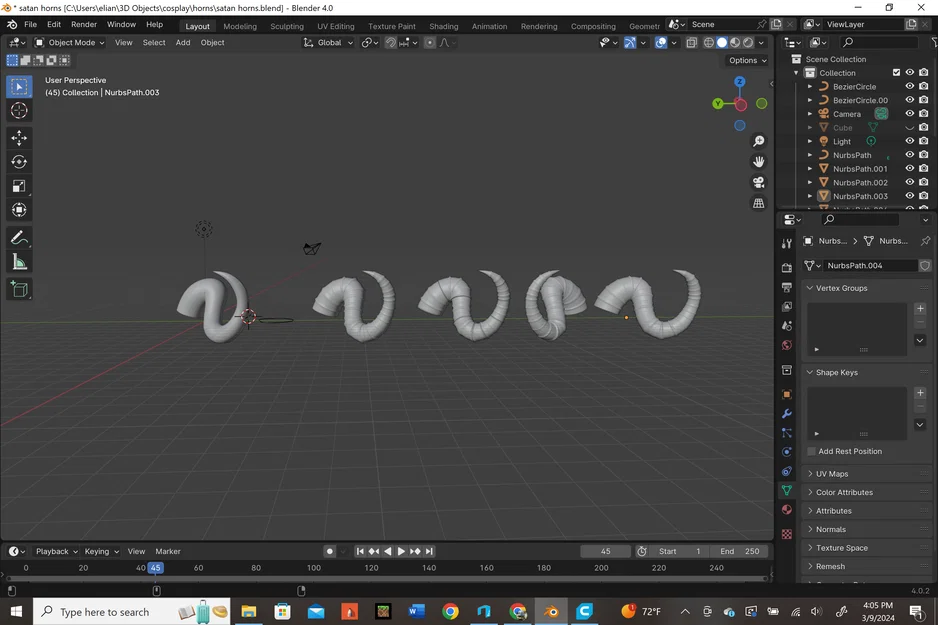Switch to wireframe viewport shading
Screen dimensions: 938x625
click(x=709, y=42)
